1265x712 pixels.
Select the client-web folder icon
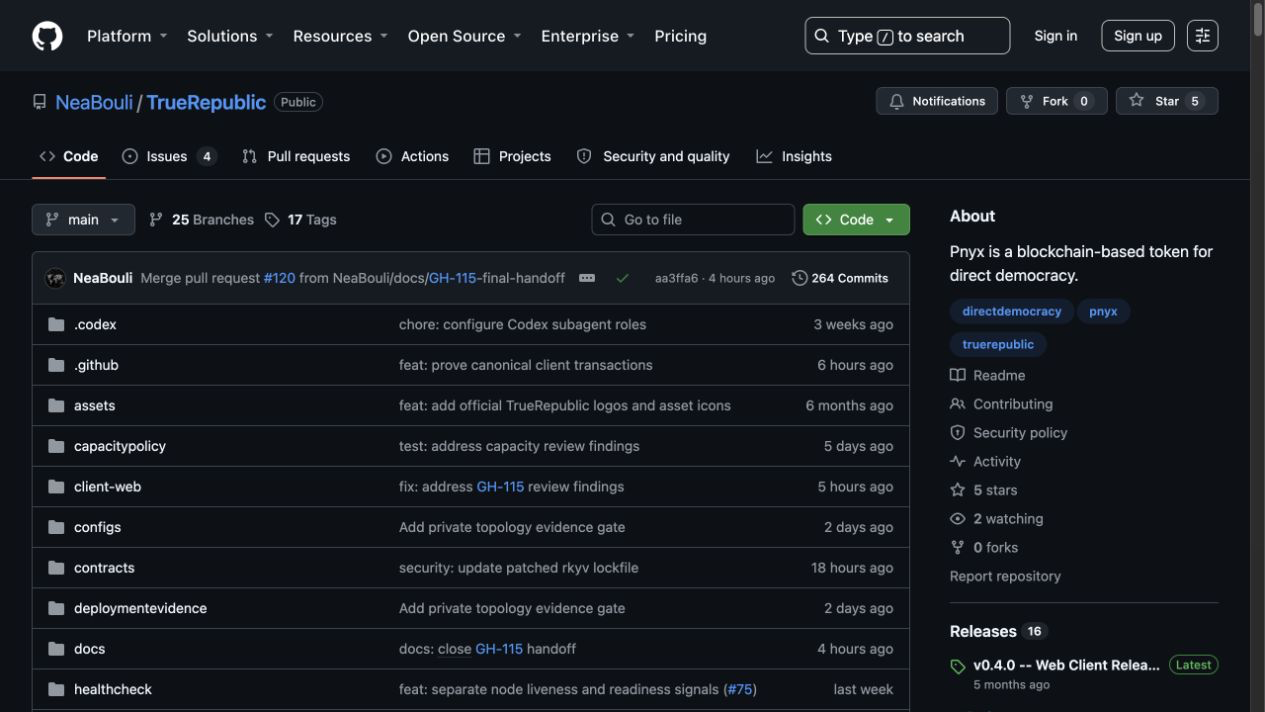(x=56, y=486)
